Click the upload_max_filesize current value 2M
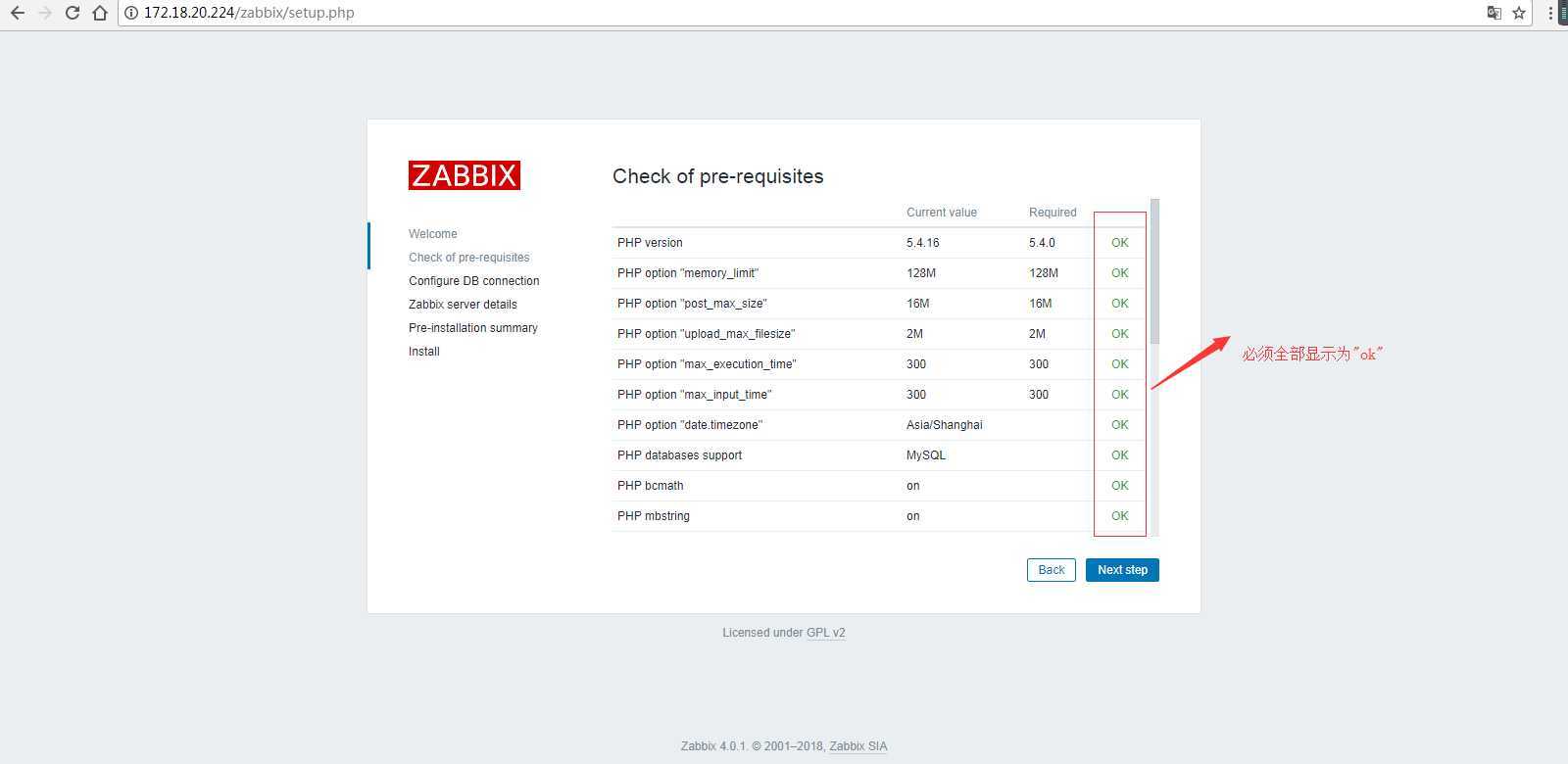Viewport: 1568px width, 764px height. coord(914,334)
